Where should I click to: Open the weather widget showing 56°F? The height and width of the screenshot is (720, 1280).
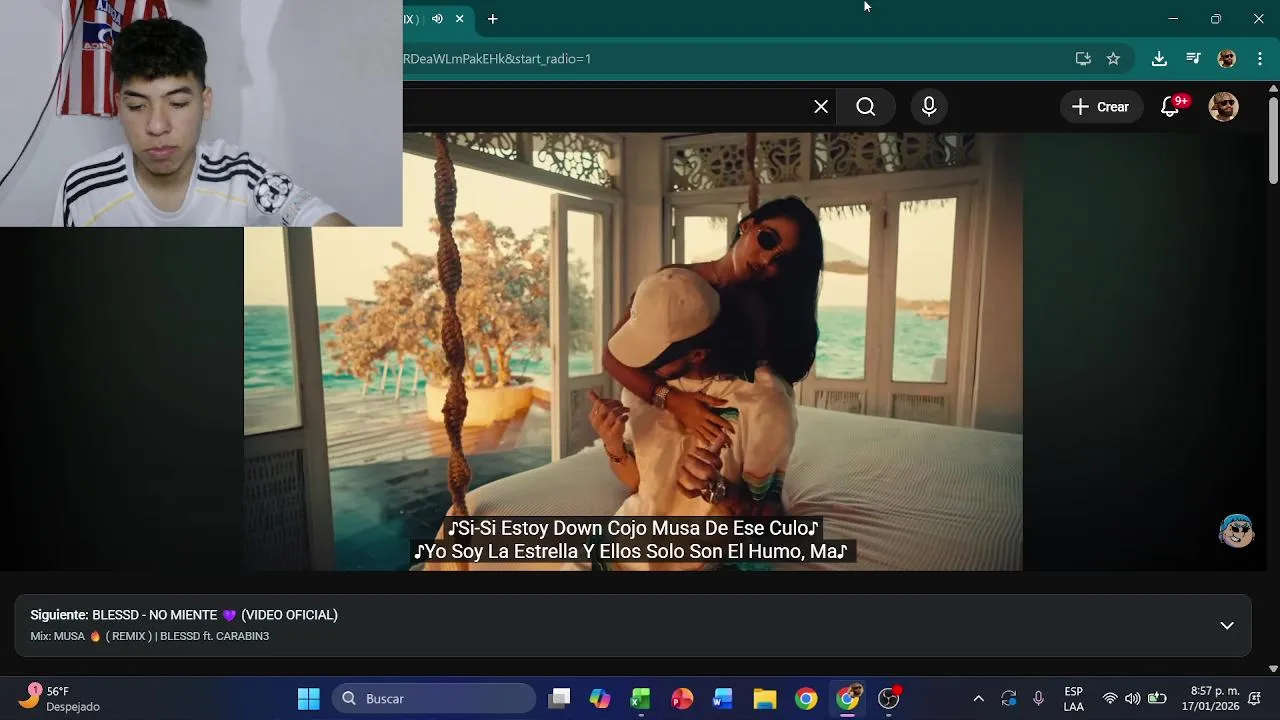tap(60, 698)
